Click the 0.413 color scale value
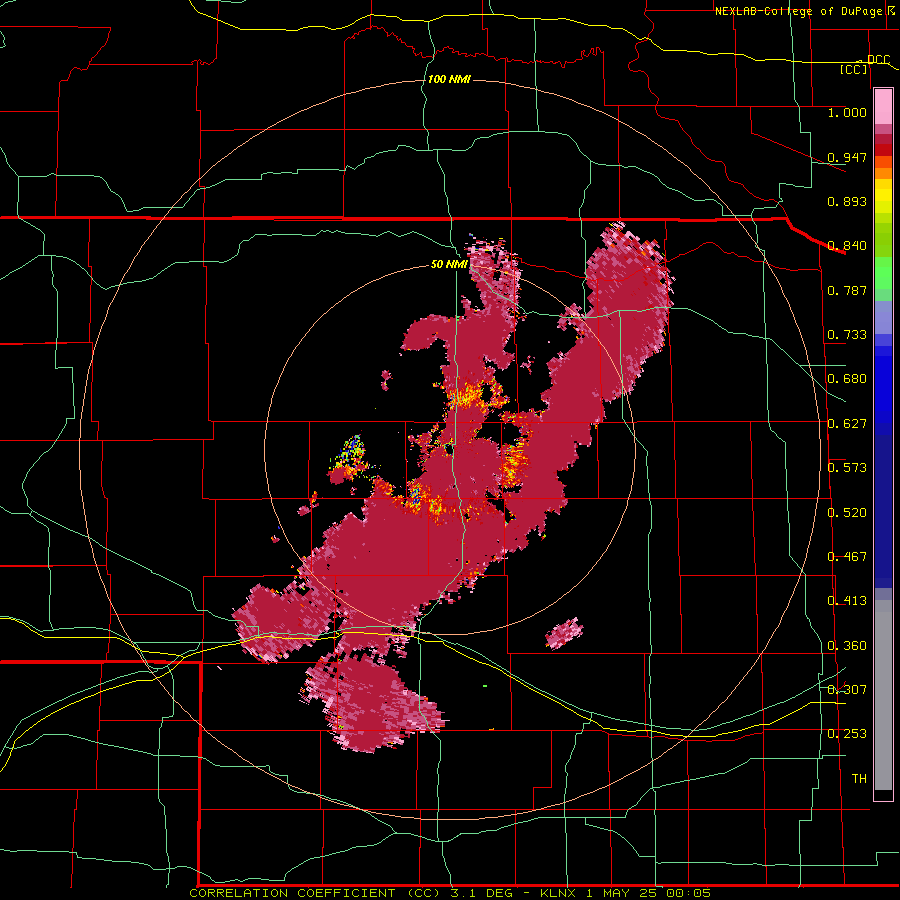The height and width of the screenshot is (900, 900). (x=847, y=601)
